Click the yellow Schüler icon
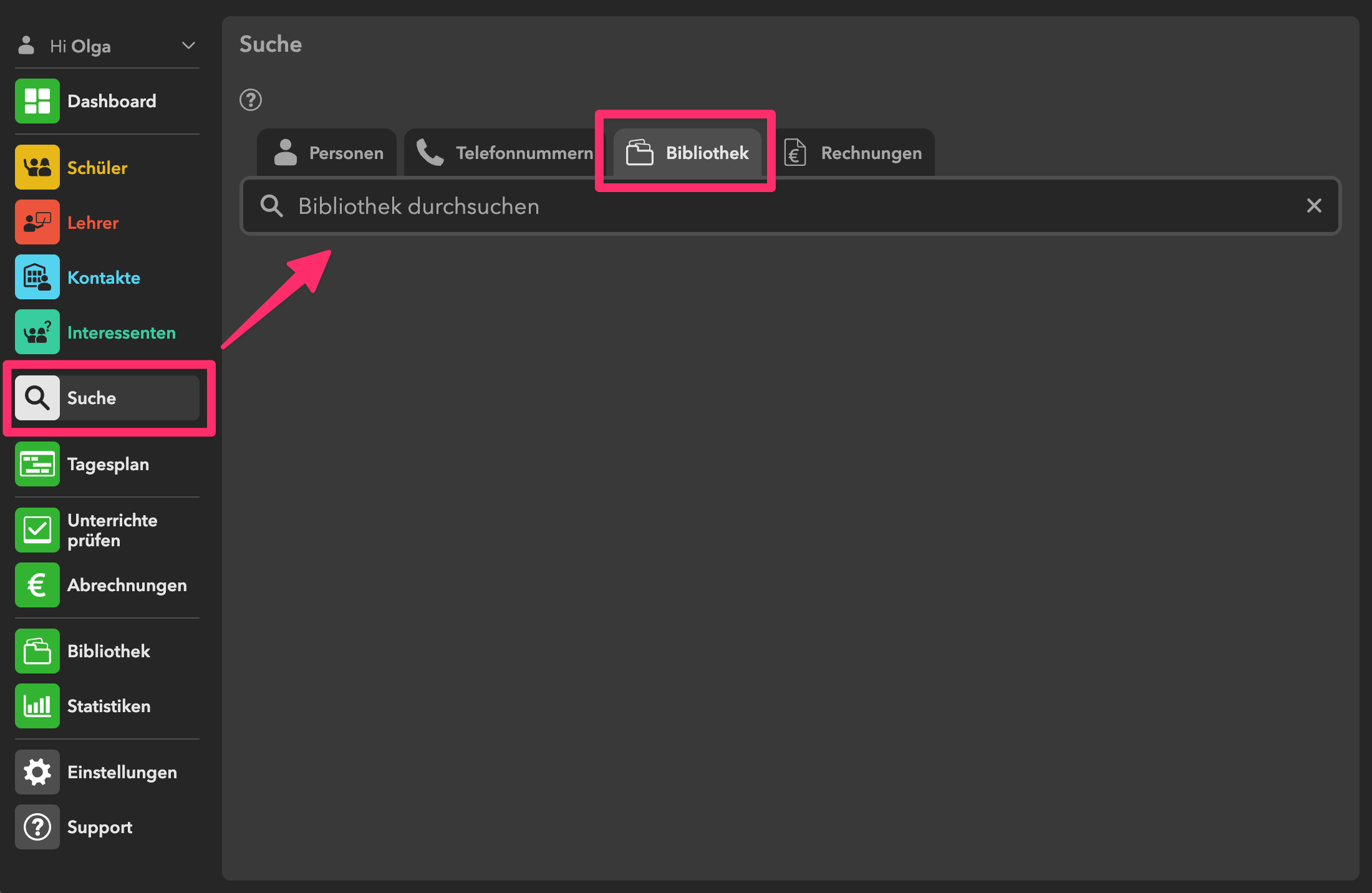Viewport: 1372px width, 893px height. pos(37,167)
